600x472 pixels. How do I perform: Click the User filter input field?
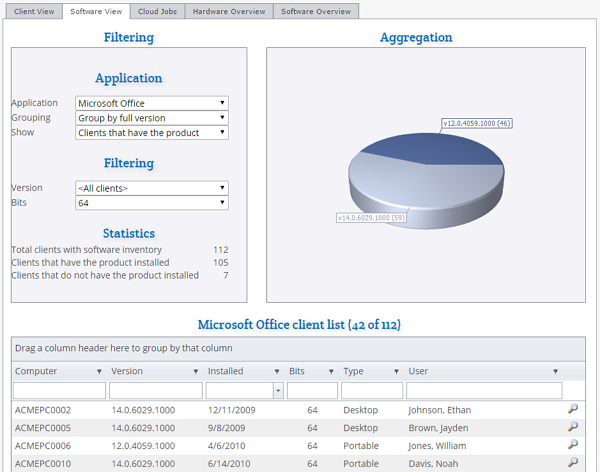point(484,391)
